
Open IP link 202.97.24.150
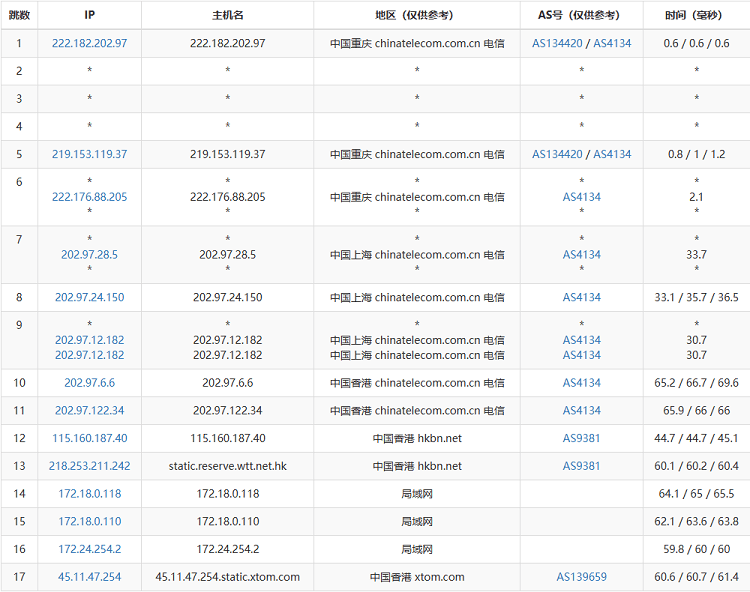point(89,297)
